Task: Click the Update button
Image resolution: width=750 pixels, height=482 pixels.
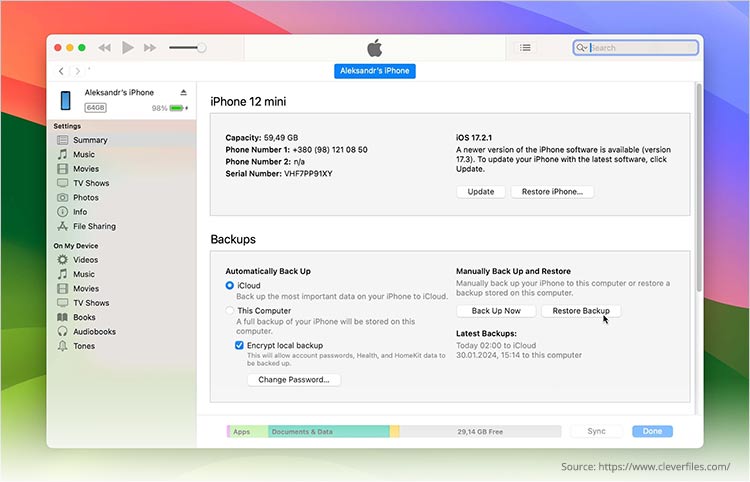Action: 481,192
